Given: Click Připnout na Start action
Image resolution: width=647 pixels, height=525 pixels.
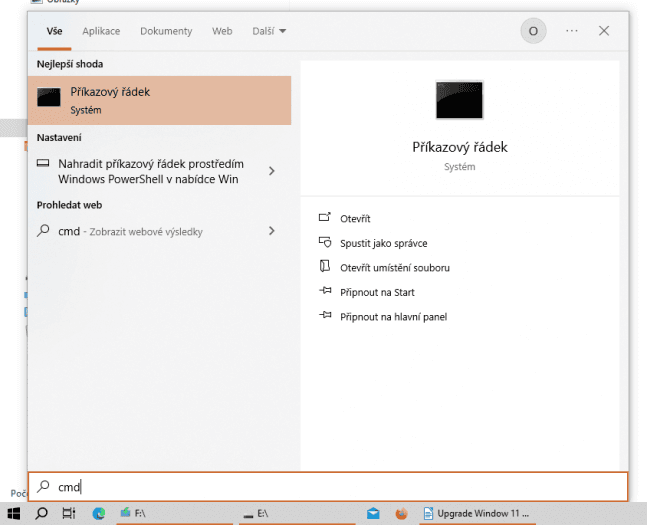Looking at the screenshot, I should click(x=377, y=292).
